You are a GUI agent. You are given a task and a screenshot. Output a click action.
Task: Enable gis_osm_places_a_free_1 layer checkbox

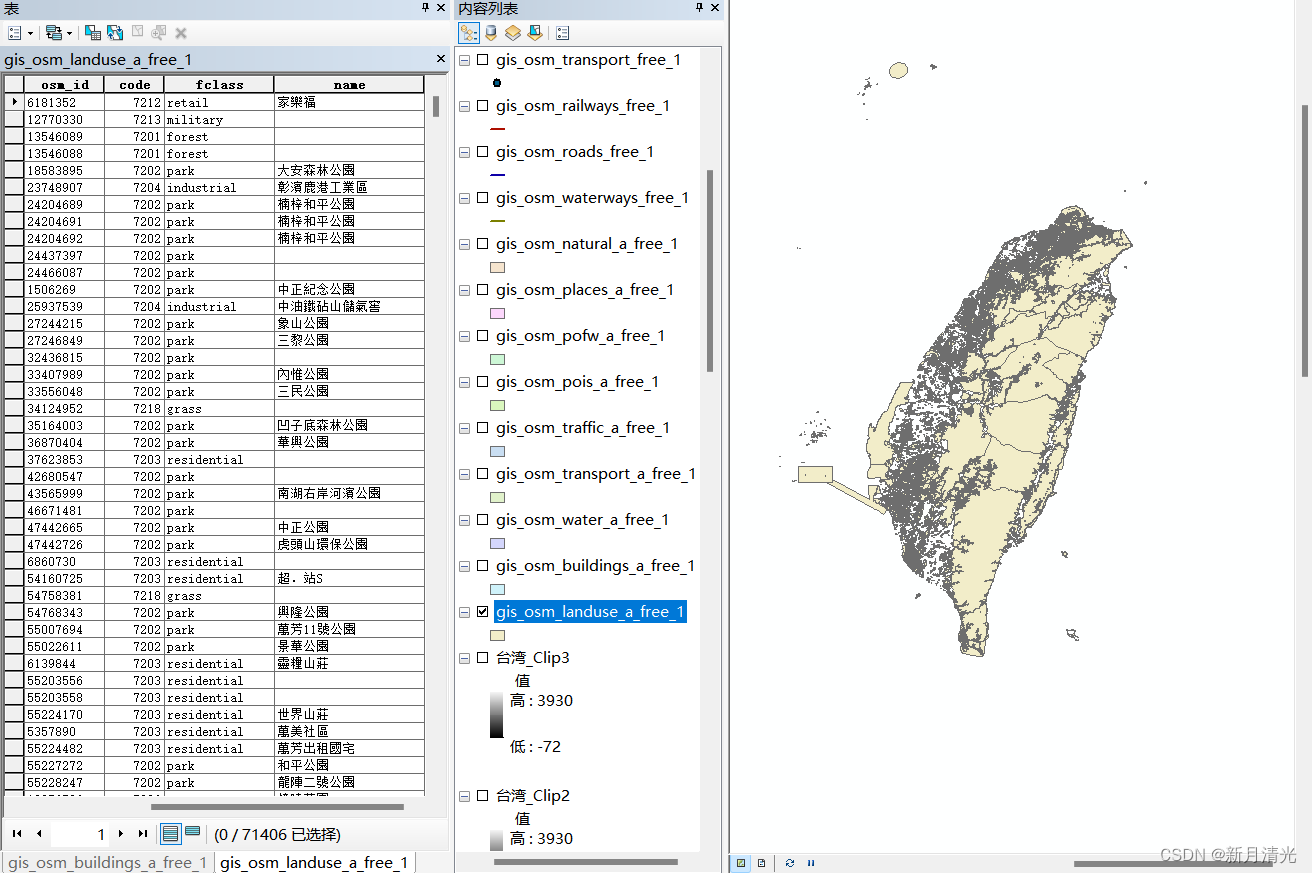(x=483, y=290)
